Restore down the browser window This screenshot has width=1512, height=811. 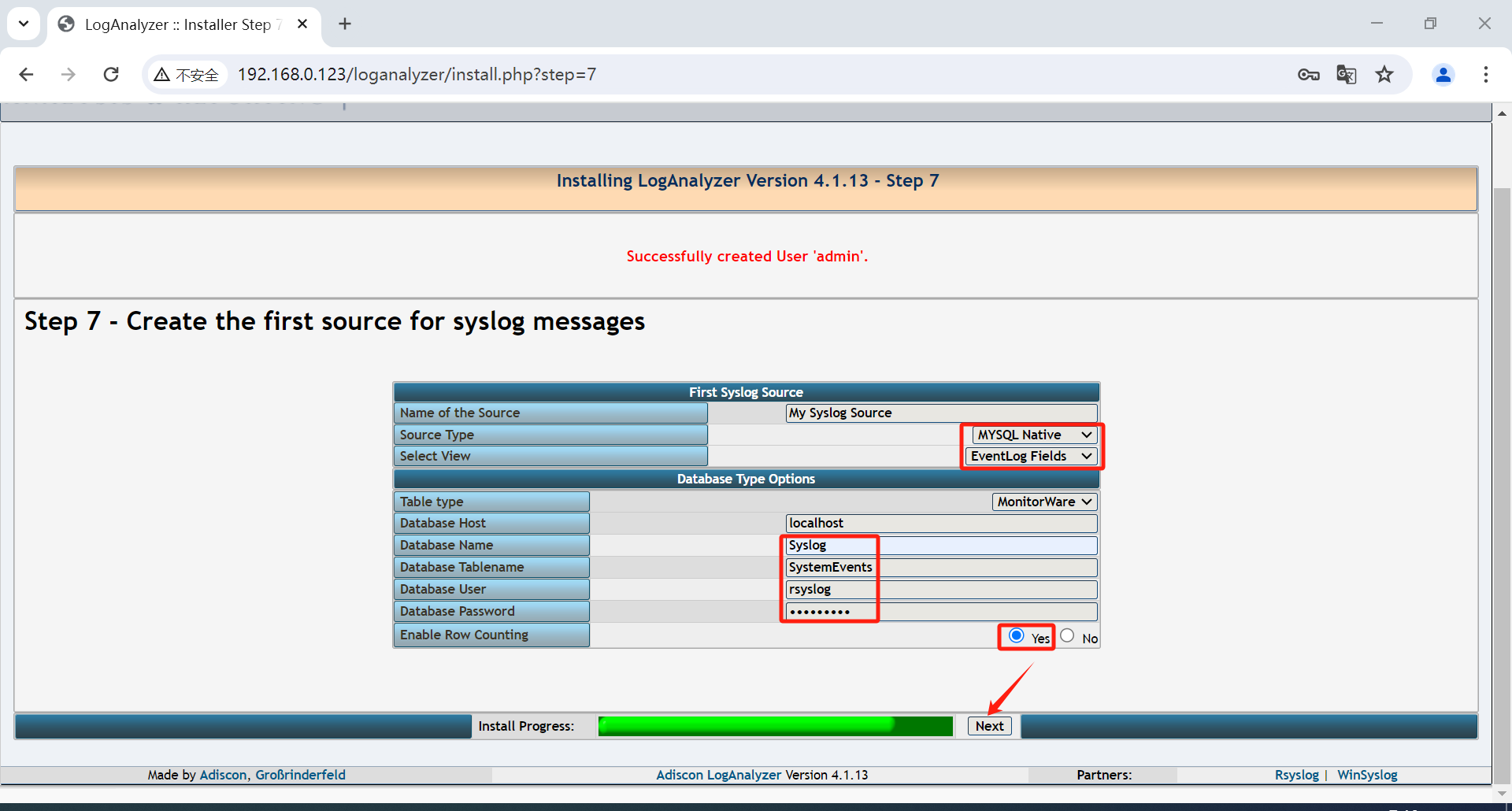[x=1430, y=24]
